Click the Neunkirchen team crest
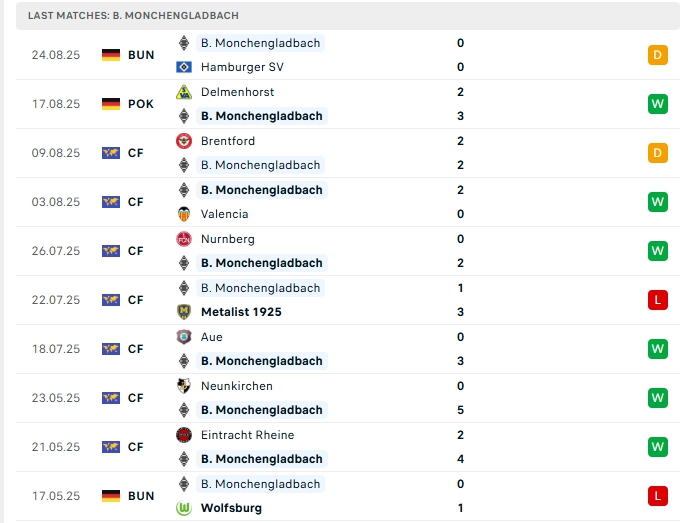Viewport: 685px width, 523px height. click(184, 386)
